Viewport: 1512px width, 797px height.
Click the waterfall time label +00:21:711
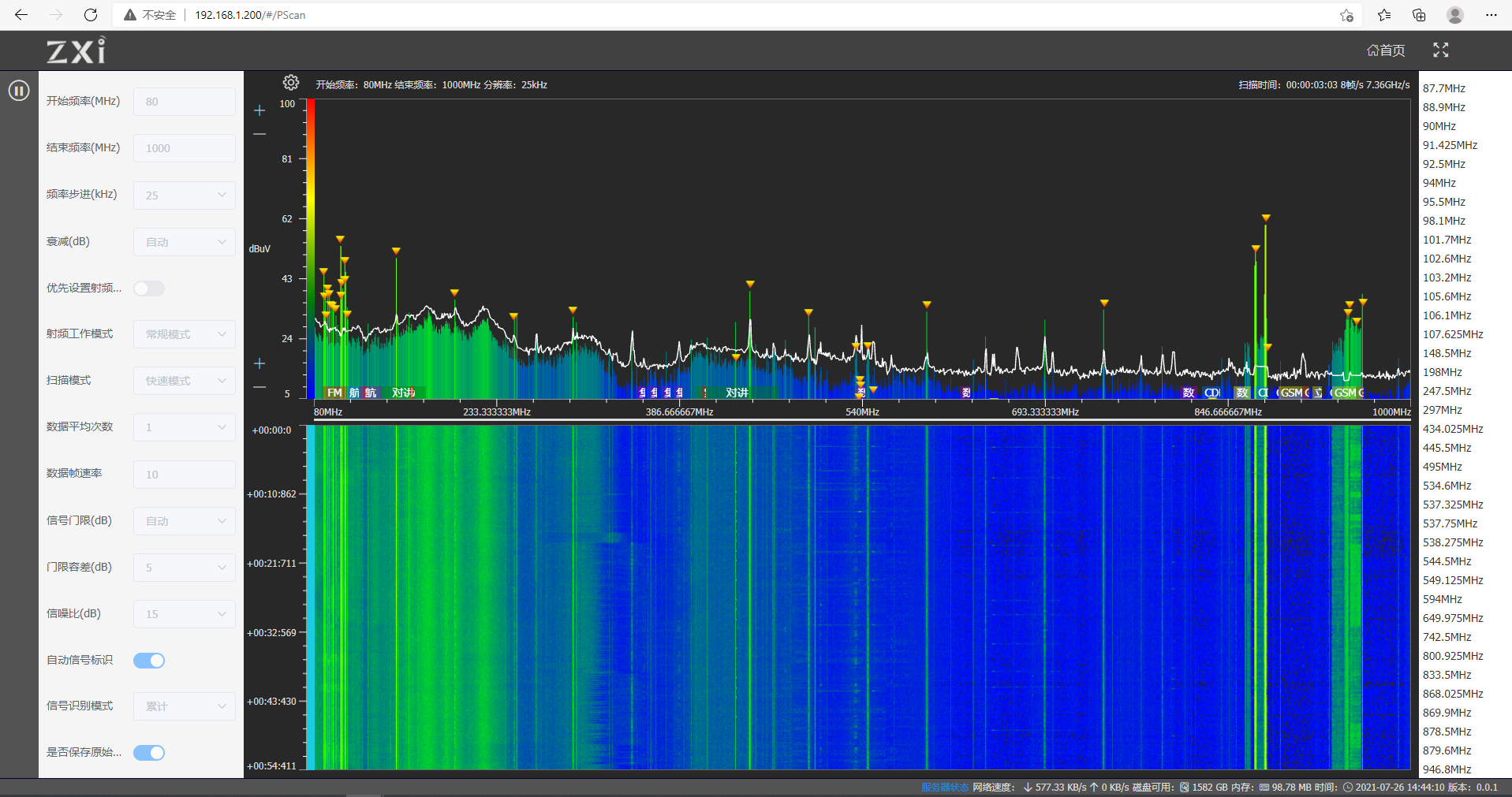(272, 564)
